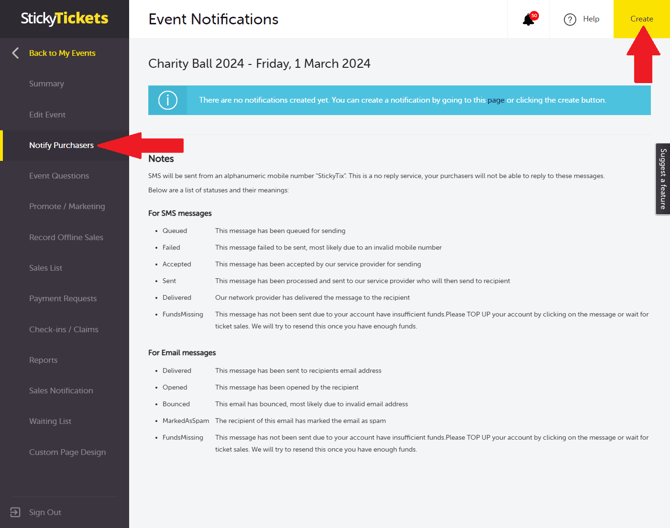This screenshot has width=670, height=528.
Task: Click the yellow Create button
Action: point(641,19)
